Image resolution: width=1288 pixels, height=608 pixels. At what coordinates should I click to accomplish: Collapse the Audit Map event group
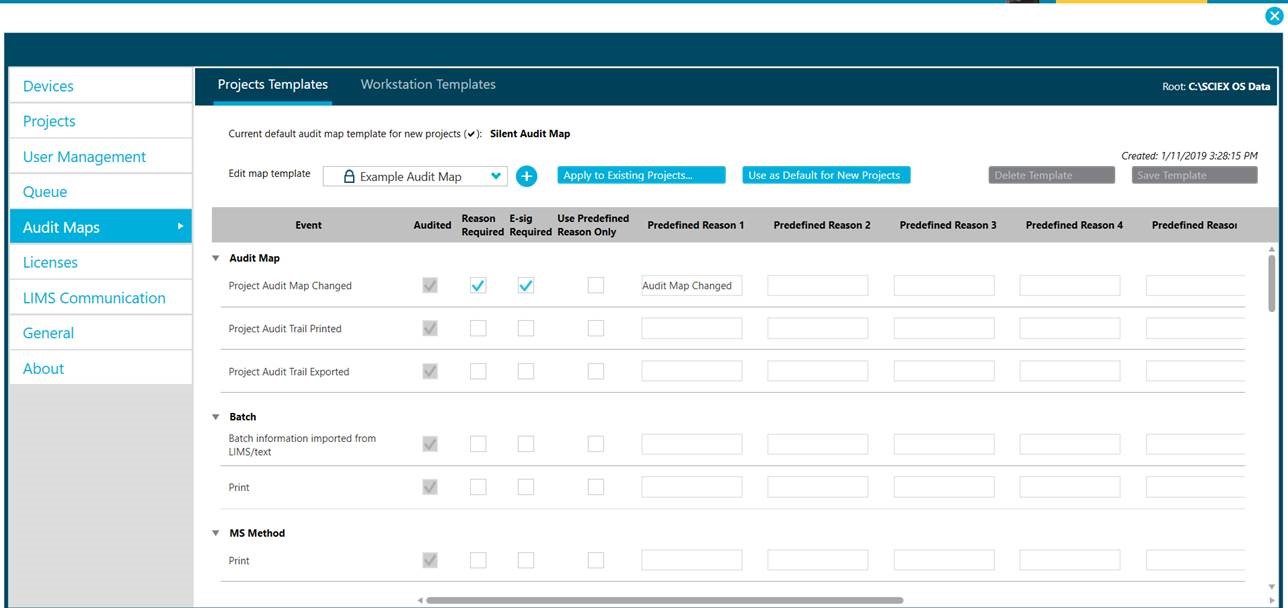tap(215, 258)
